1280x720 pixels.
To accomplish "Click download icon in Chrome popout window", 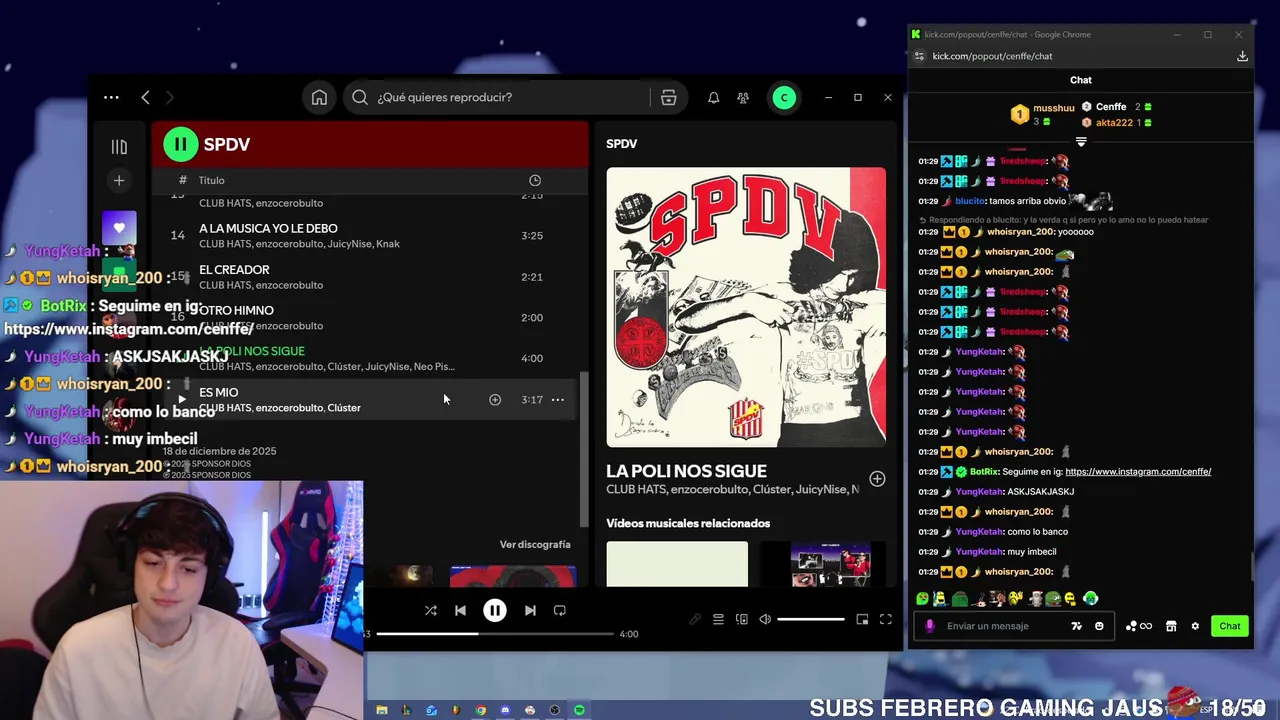I will [1242, 56].
